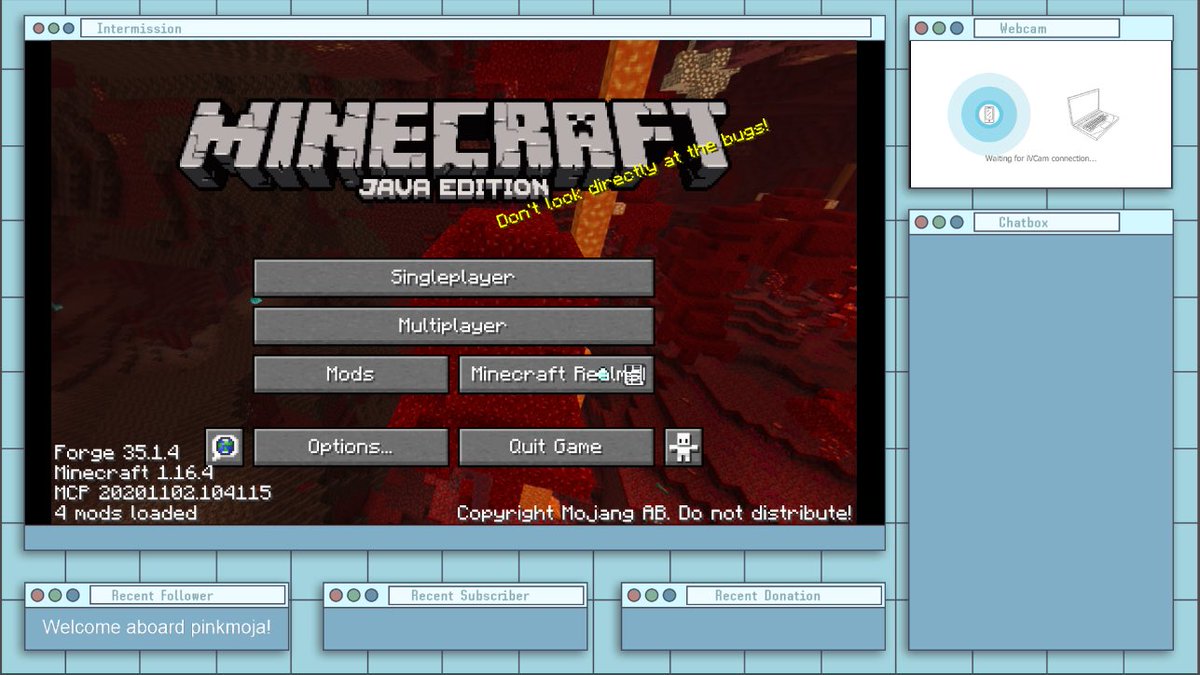The height and width of the screenshot is (675, 1200).
Task: Click Copyright Mojang AB text
Action: (x=654, y=513)
